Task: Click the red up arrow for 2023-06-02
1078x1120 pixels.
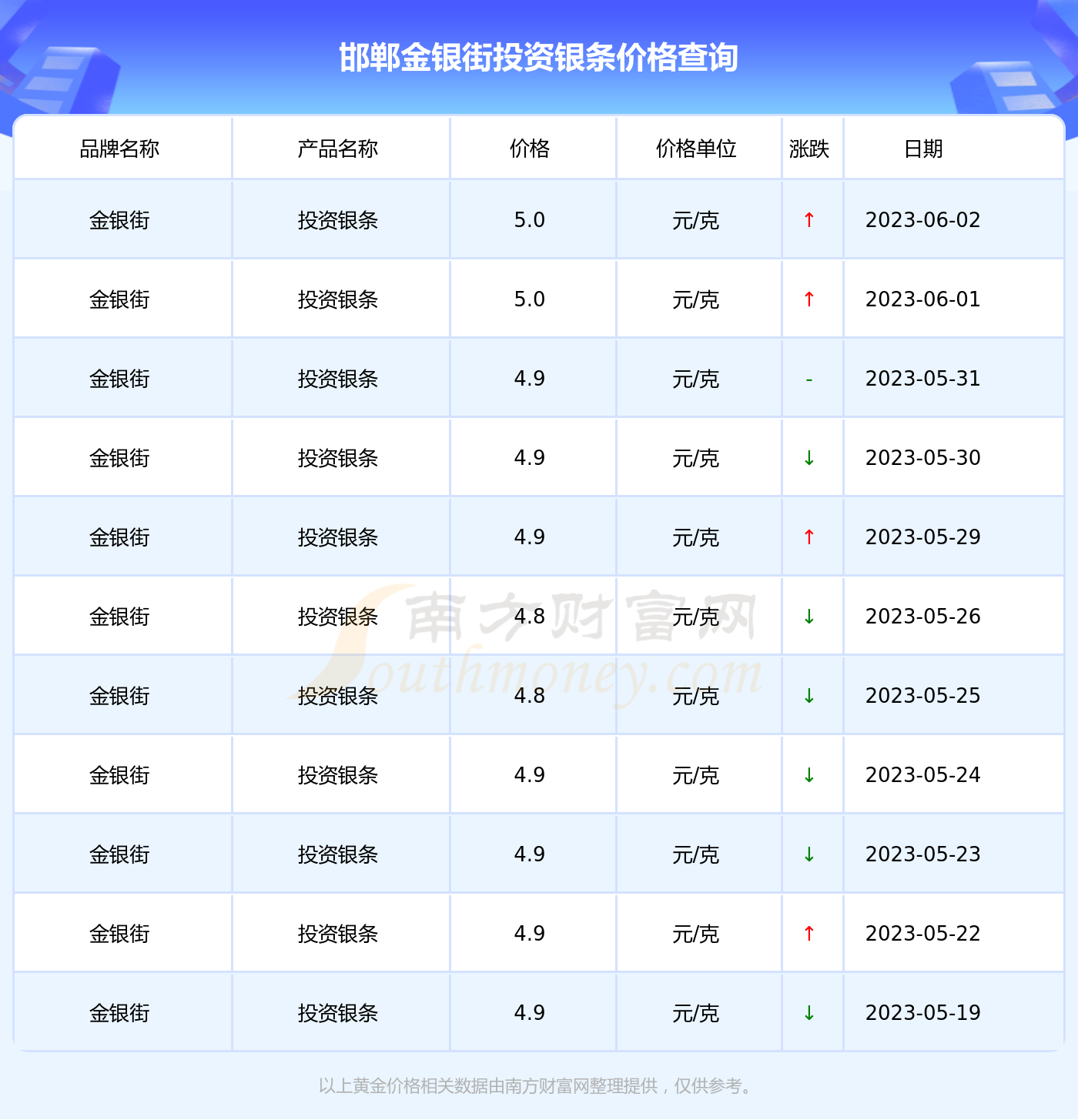Action: (x=809, y=220)
